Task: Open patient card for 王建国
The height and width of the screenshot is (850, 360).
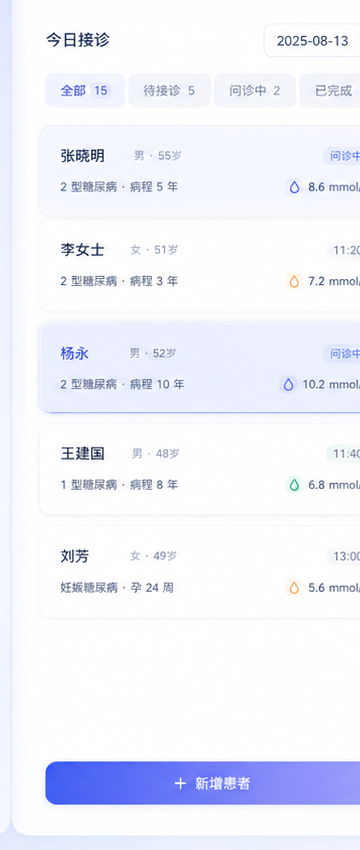Action: coord(200,469)
